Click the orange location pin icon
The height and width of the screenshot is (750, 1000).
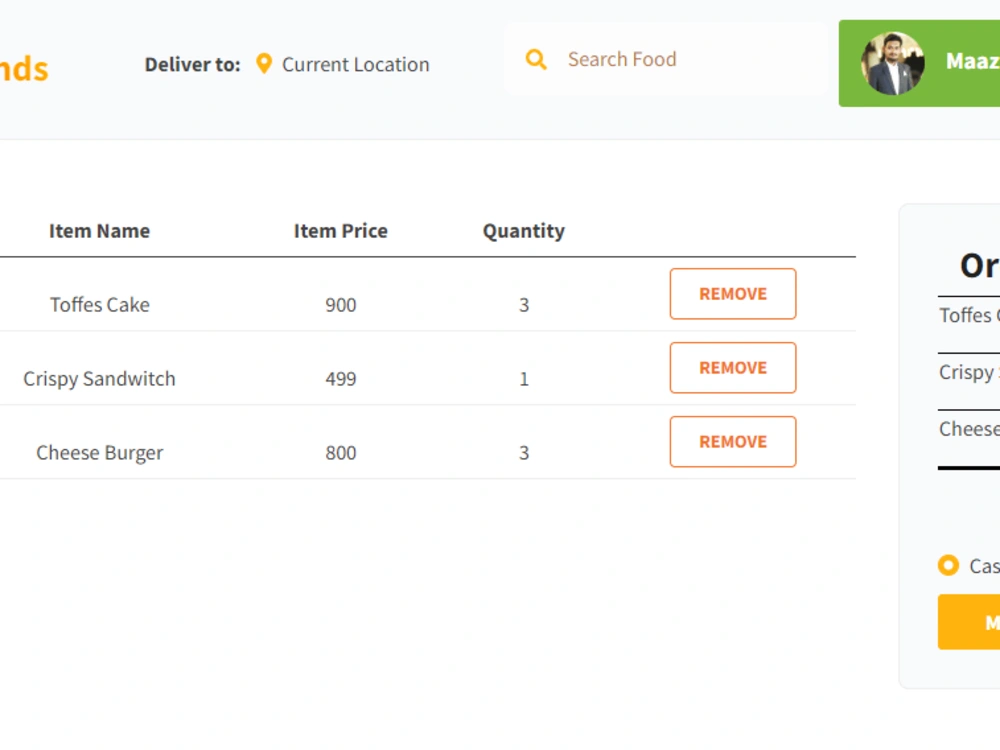(x=263, y=64)
